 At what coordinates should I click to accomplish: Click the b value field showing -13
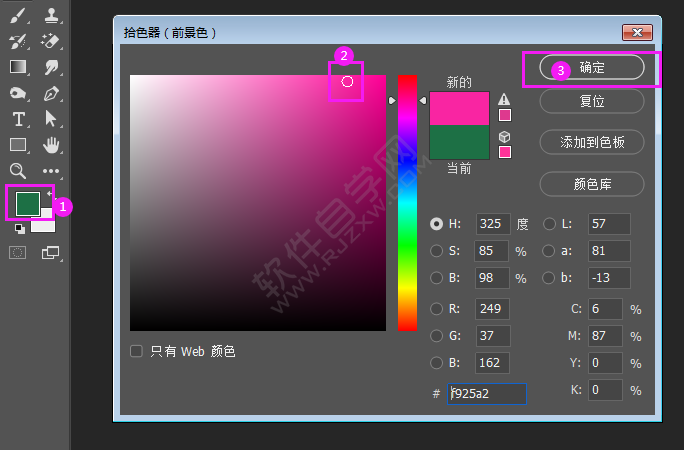tap(609, 278)
